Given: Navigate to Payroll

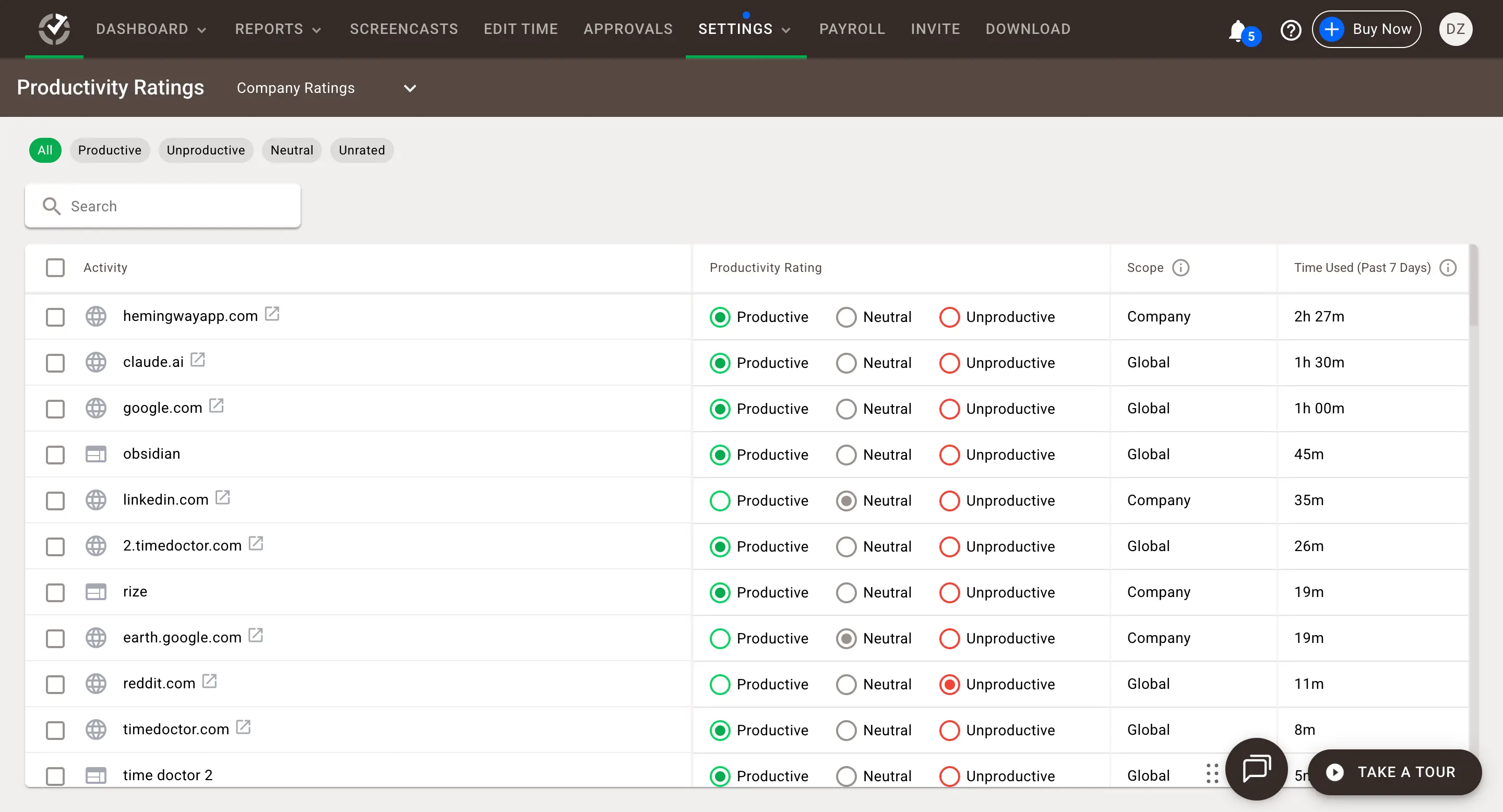Looking at the screenshot, I should (852, 29).
